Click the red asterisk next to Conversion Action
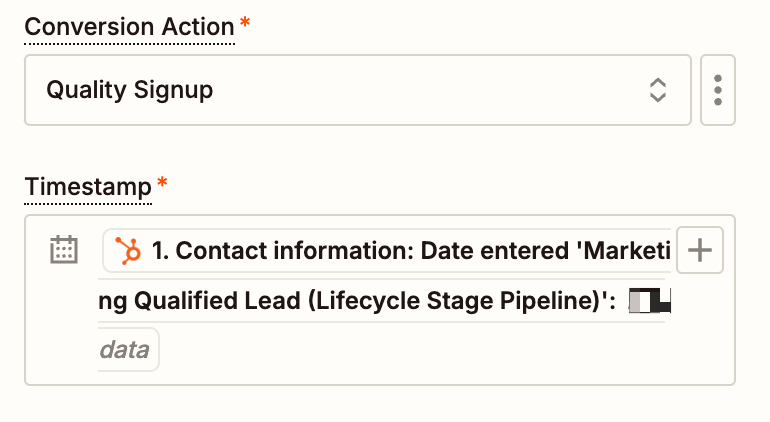770x422 pixels. 245,24
